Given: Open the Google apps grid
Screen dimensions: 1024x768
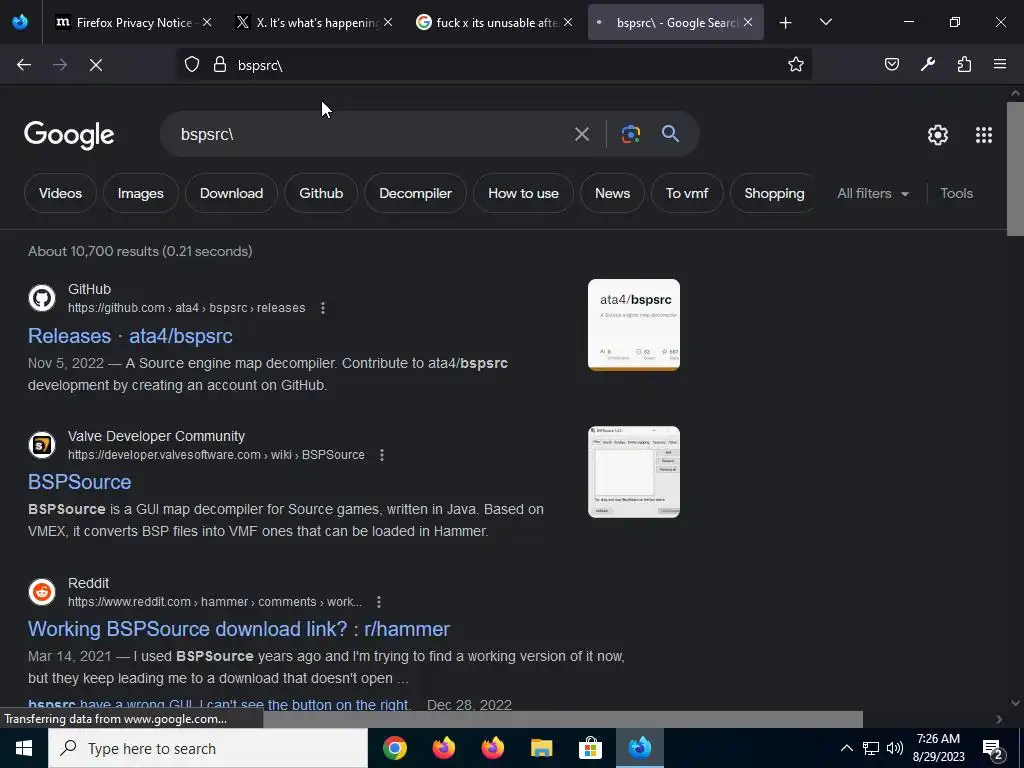Looking at the screenshot, I should 984,135.
